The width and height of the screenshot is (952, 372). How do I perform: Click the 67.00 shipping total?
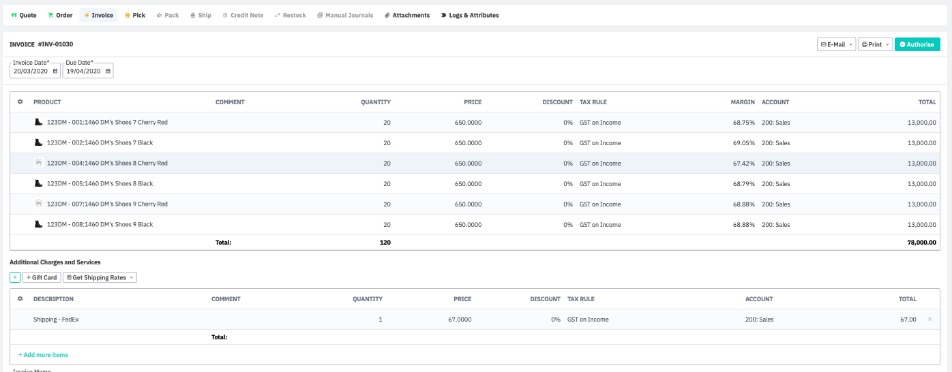coord(909,319)
